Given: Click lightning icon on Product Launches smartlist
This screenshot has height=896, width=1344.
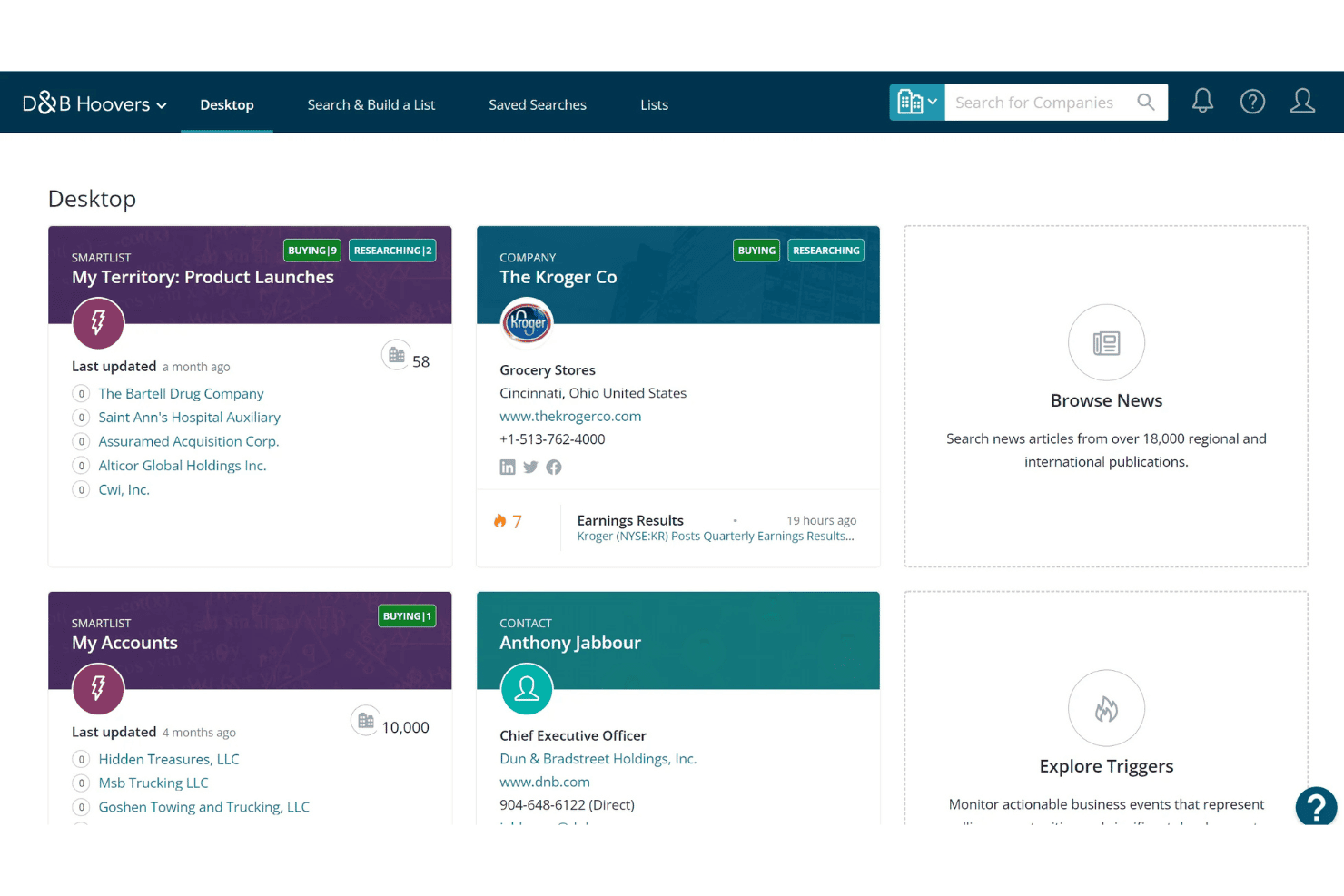Looking at the screenshot, I should point(98,322).
